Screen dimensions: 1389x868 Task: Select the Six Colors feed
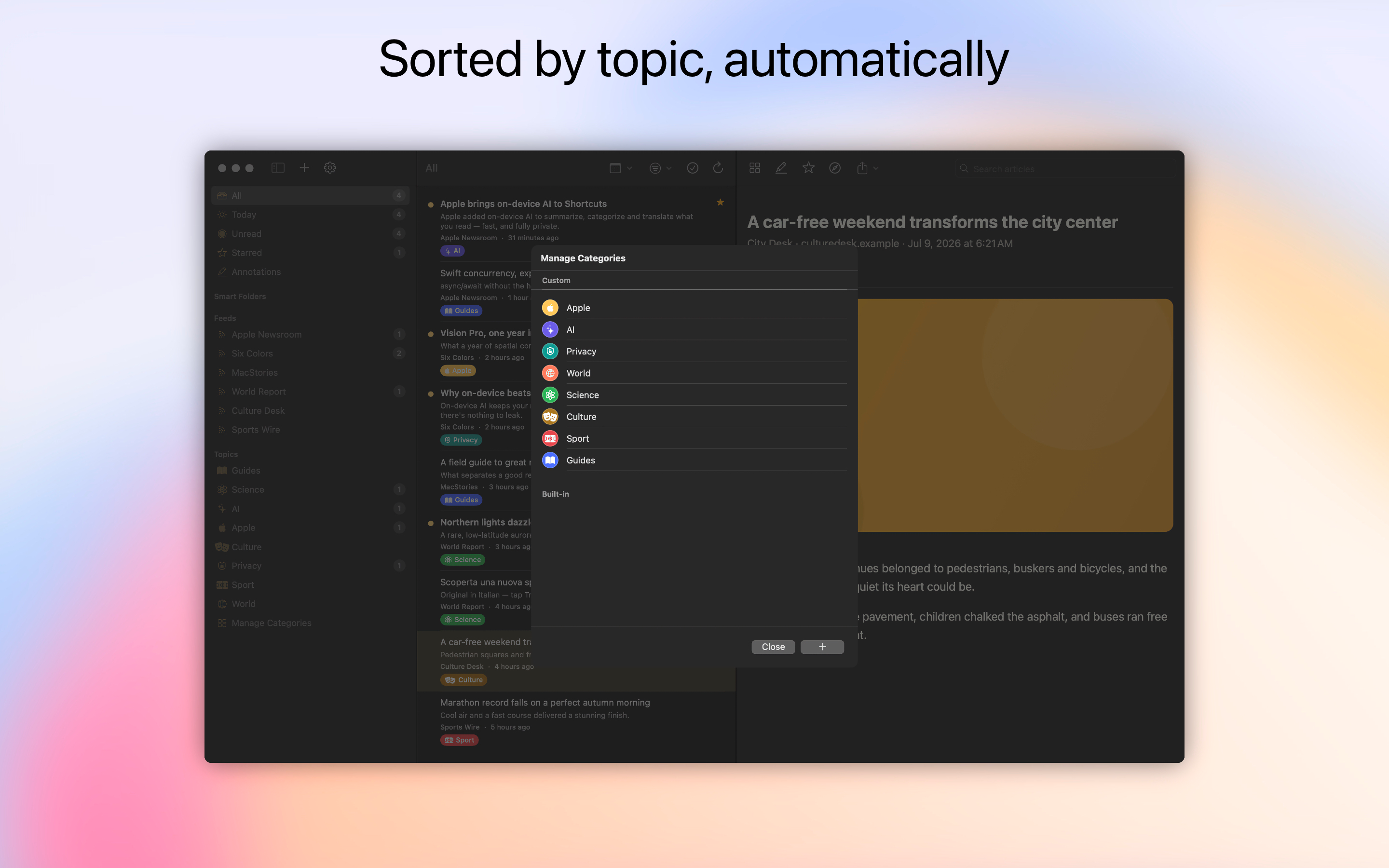tap(310, 353)
